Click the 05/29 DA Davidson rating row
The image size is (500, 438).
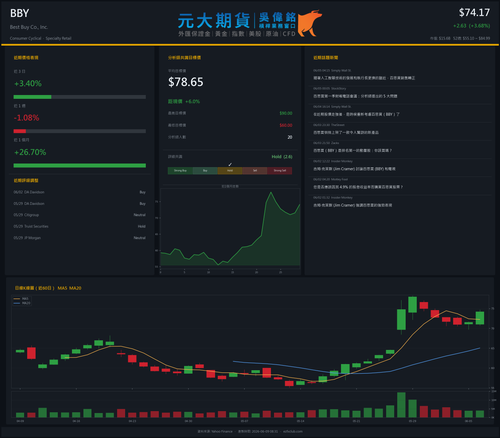(80, 204)
